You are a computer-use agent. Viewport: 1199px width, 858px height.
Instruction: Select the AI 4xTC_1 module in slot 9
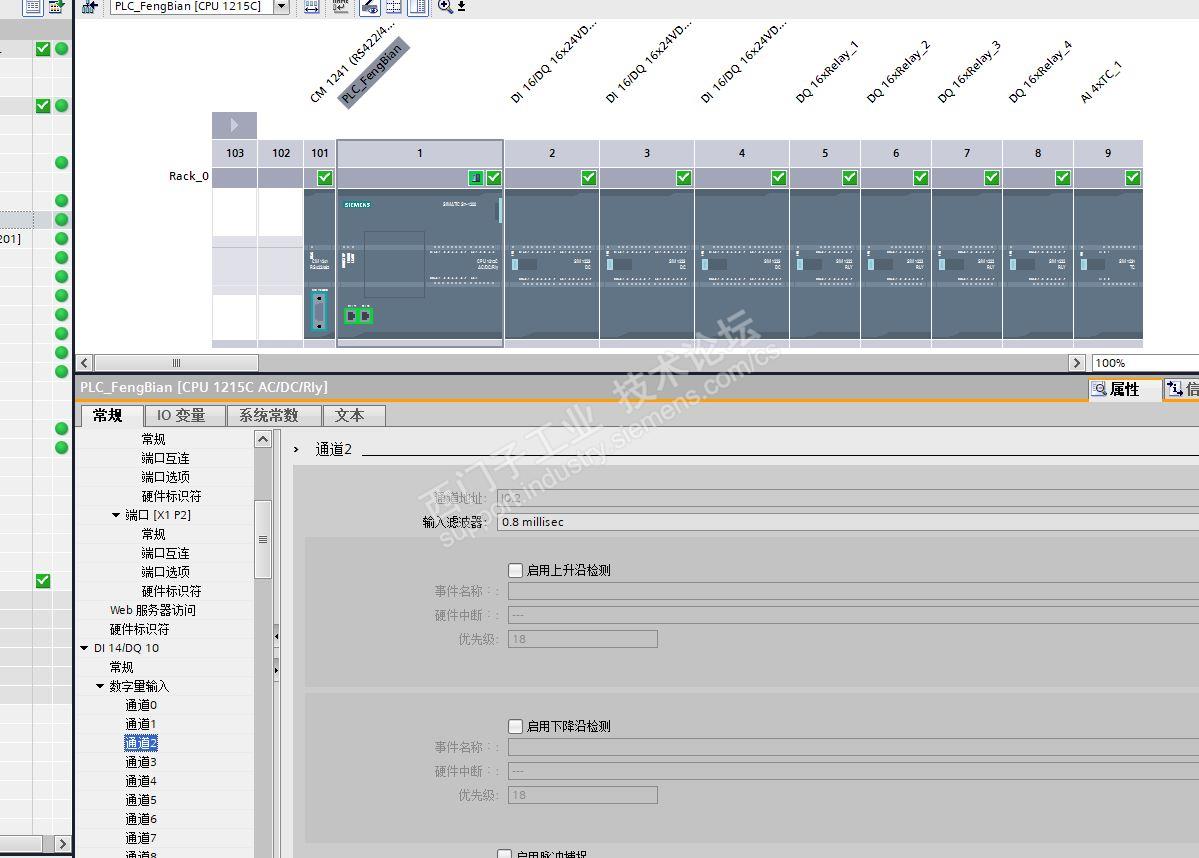pos(1109,265)
